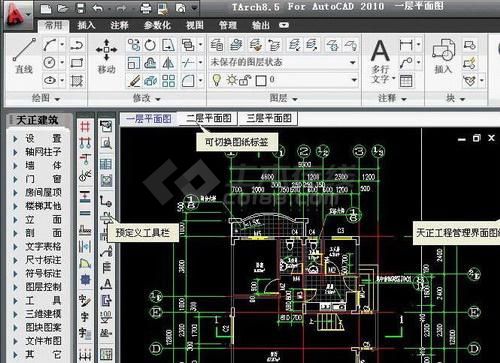Click the 天正建筑 panel title

click(x=37, y=120)
